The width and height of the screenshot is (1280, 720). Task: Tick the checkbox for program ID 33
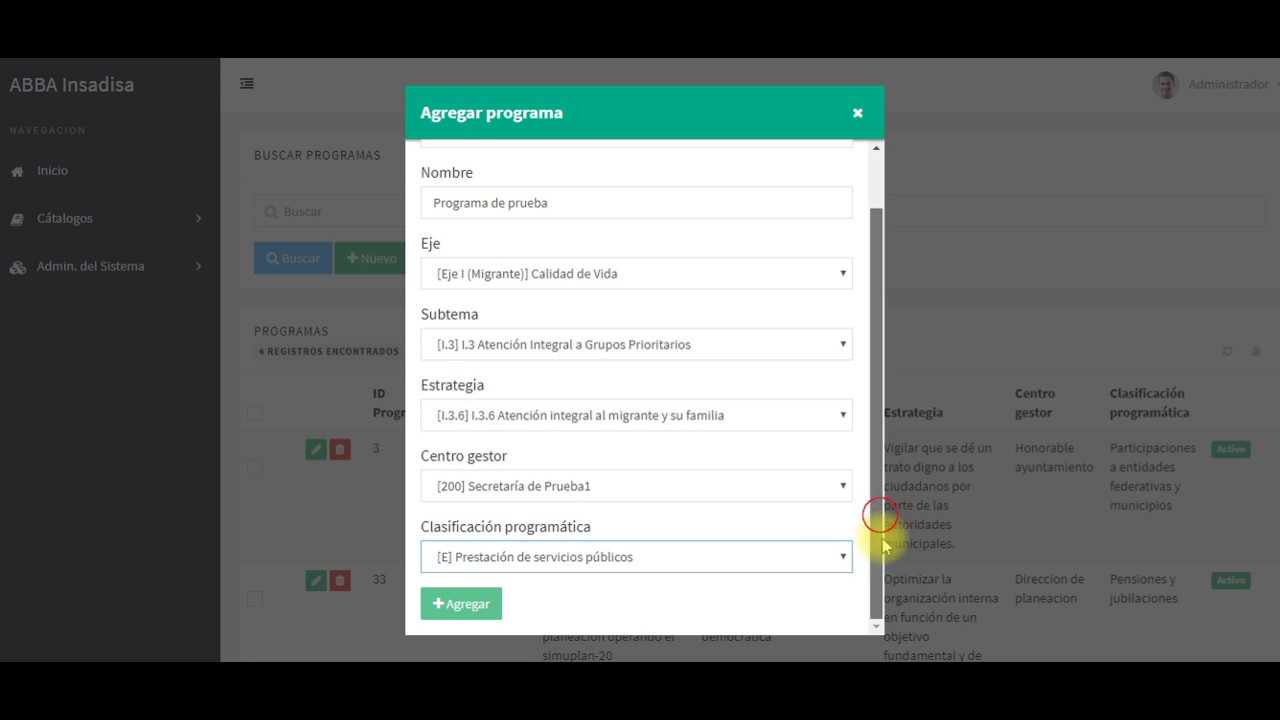pos(255,598)
